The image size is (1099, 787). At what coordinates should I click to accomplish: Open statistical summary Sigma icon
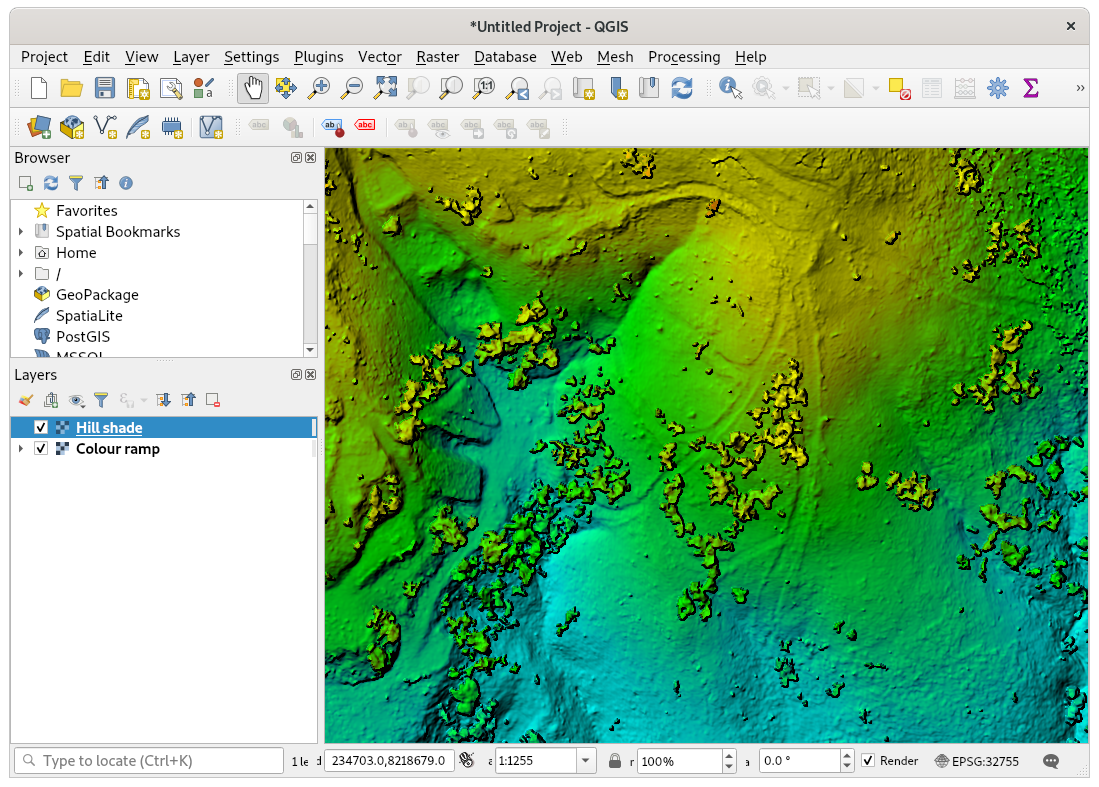pos(1030,88)
